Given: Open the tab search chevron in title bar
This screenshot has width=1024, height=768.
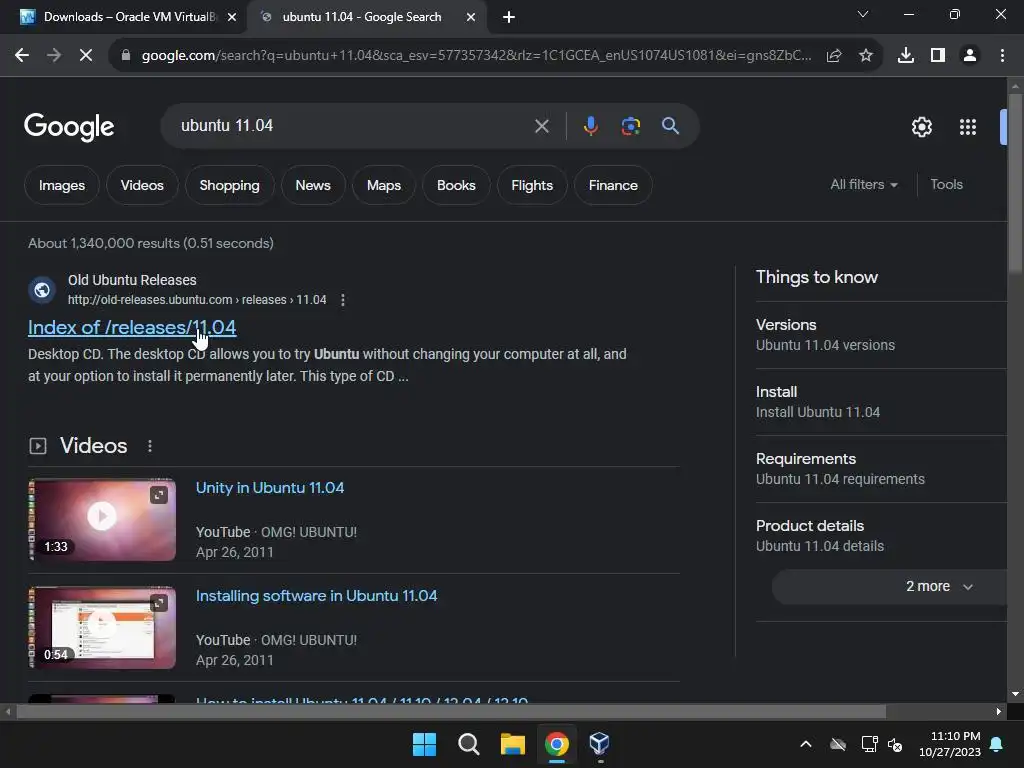Looking at the screenshot, I should pyautogui.click(x=863, y=14).
